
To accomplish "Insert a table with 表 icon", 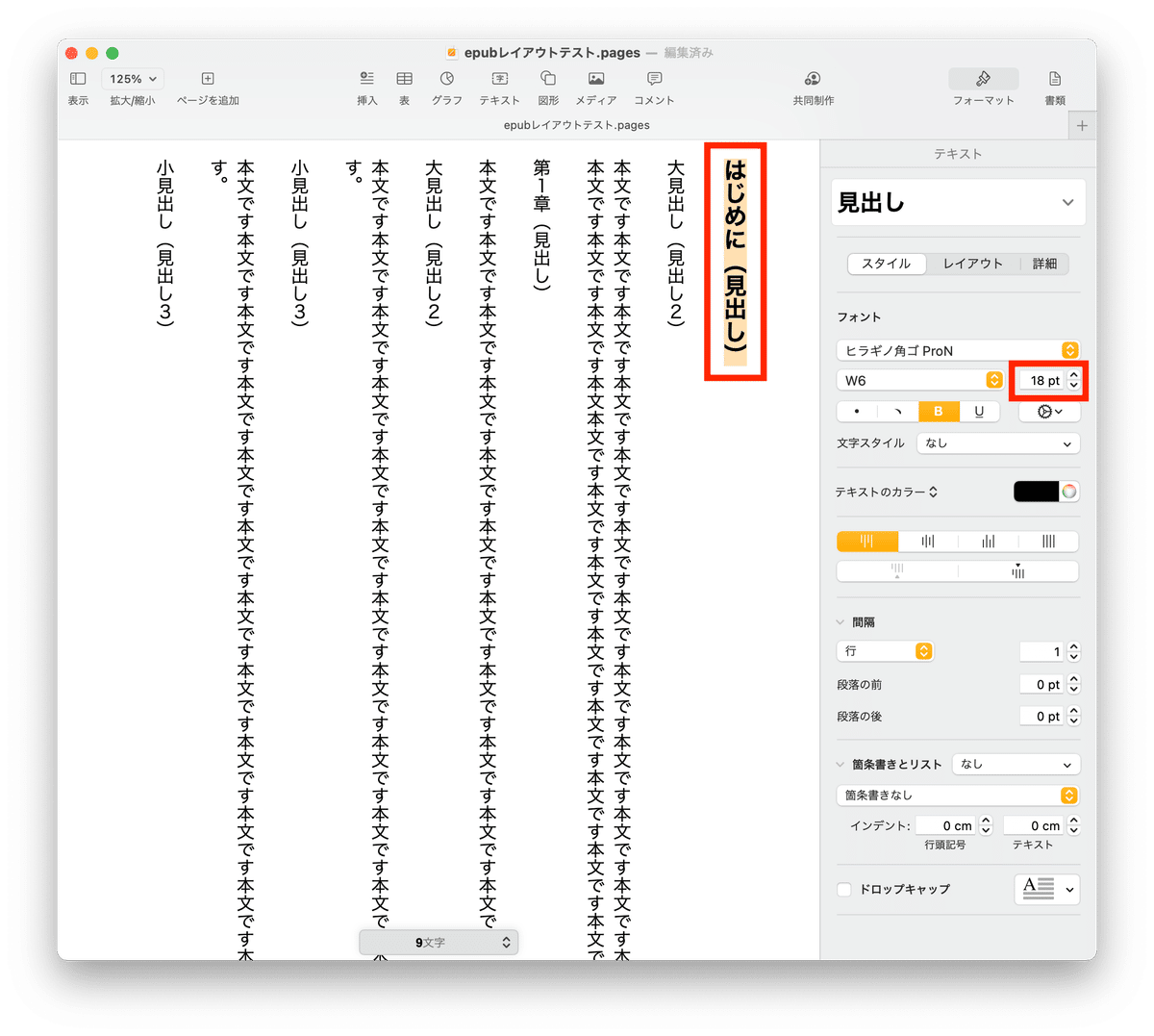I will 405,79.
